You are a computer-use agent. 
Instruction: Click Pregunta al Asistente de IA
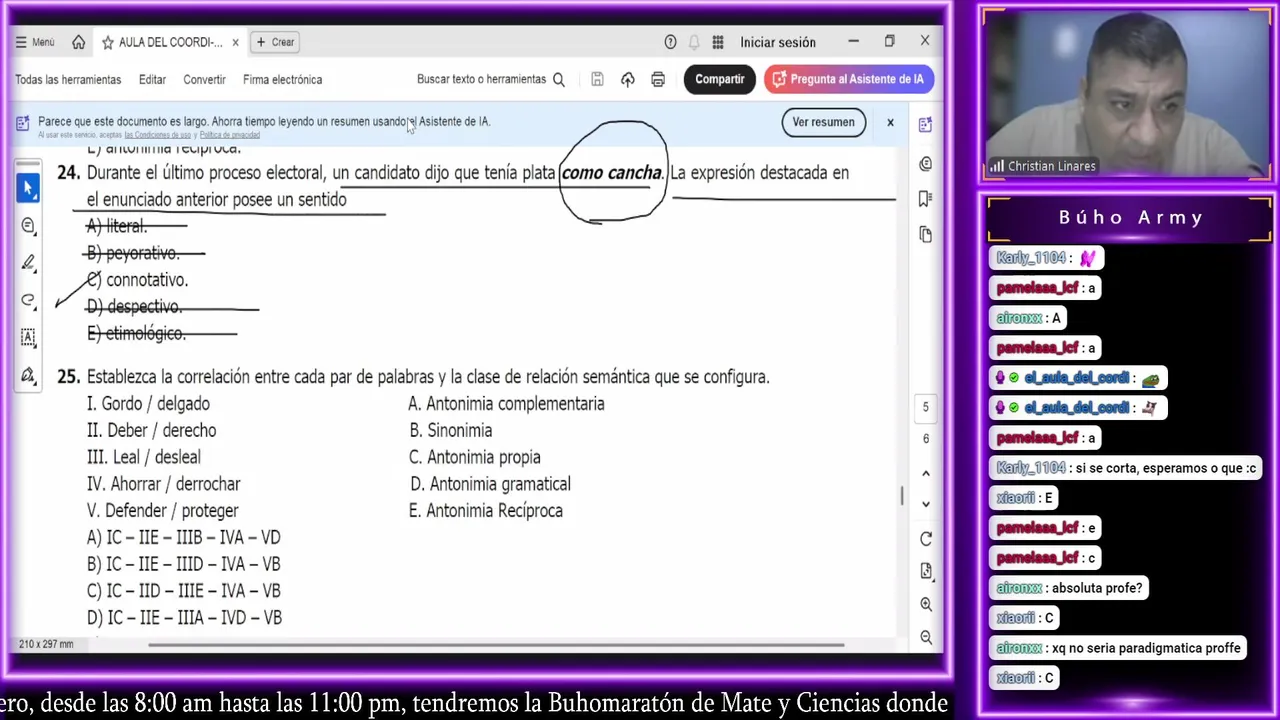pyautogui.click(x=849, y=79)
